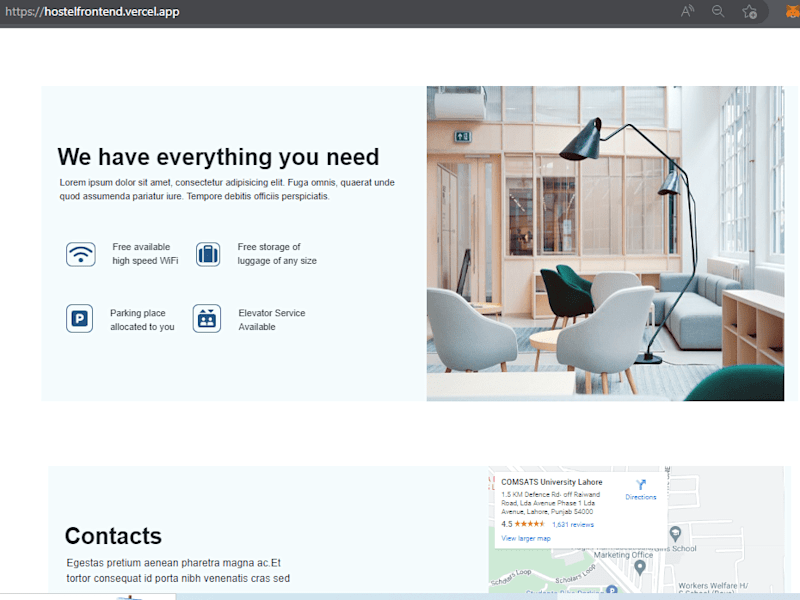This screenshot has height=600, width=800.
Task: Click the elevator service icon
Action: pos(207,318)
